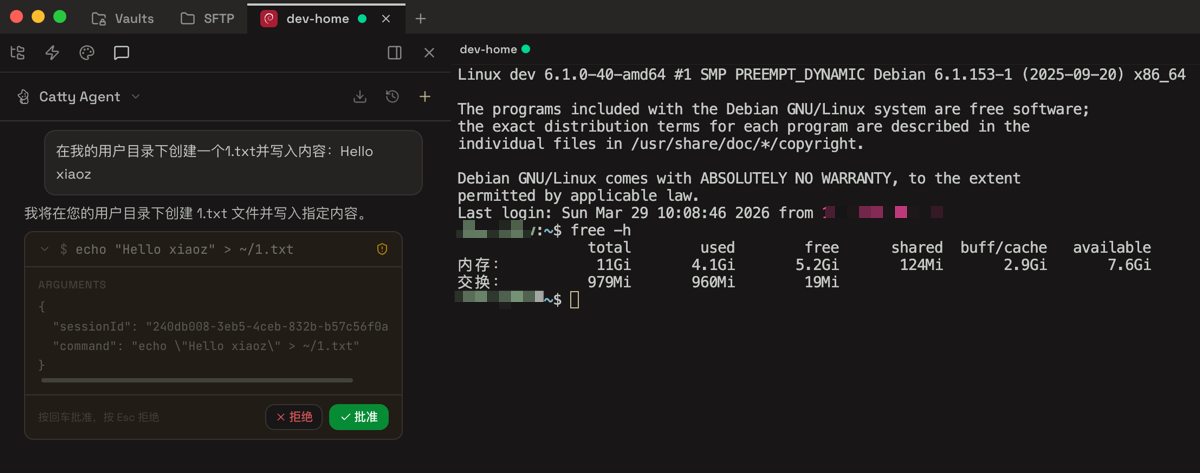Click the arguments horizontal scrollbar
This screenshot has width=1200, height=473.
(x=197, y=380)
